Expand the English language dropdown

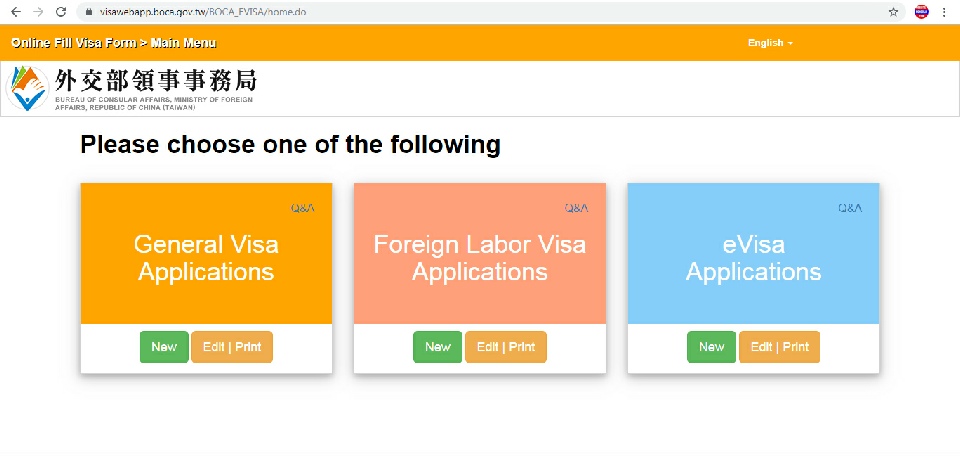(770, 43)
